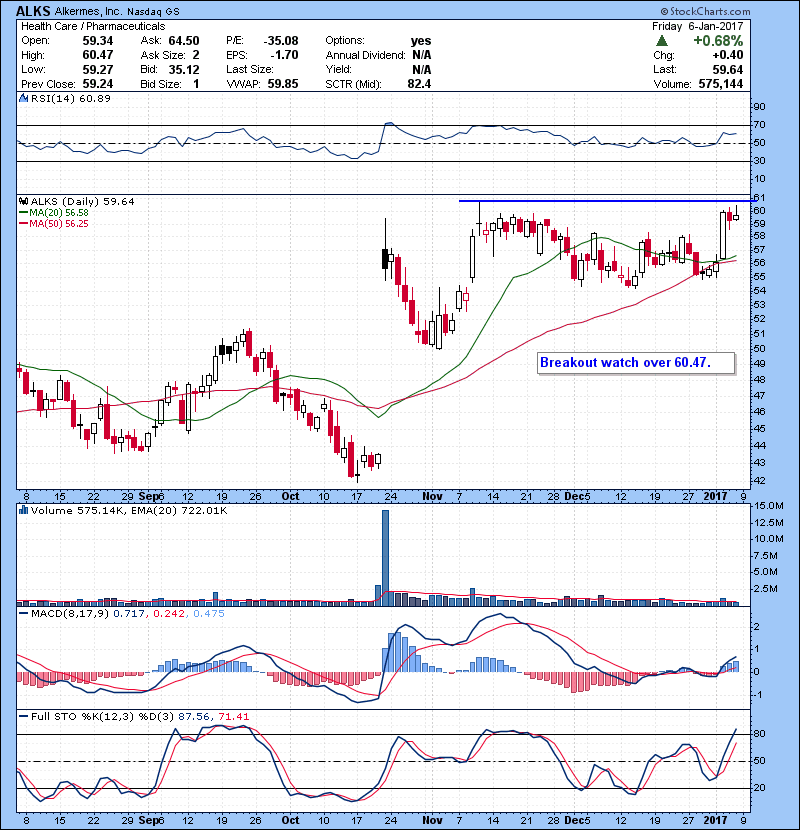
Task: Click the Annual Dividend N/A value
Action: pyautogui.click(x=421, y=55)
